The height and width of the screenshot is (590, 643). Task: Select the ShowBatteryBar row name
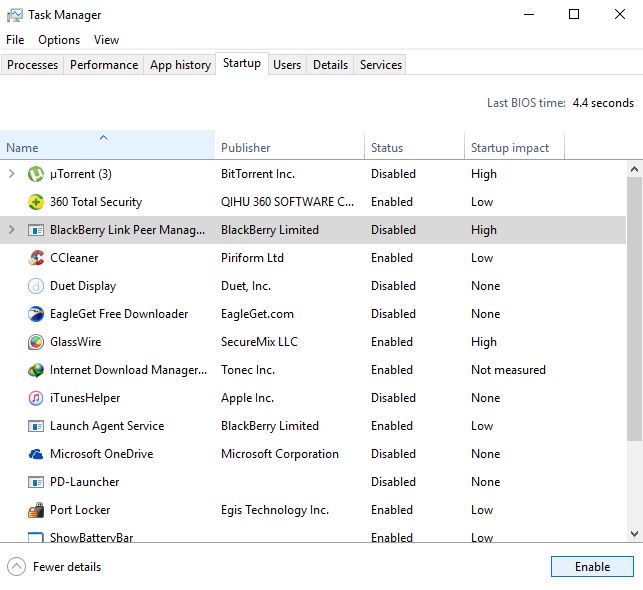(91, 537)
